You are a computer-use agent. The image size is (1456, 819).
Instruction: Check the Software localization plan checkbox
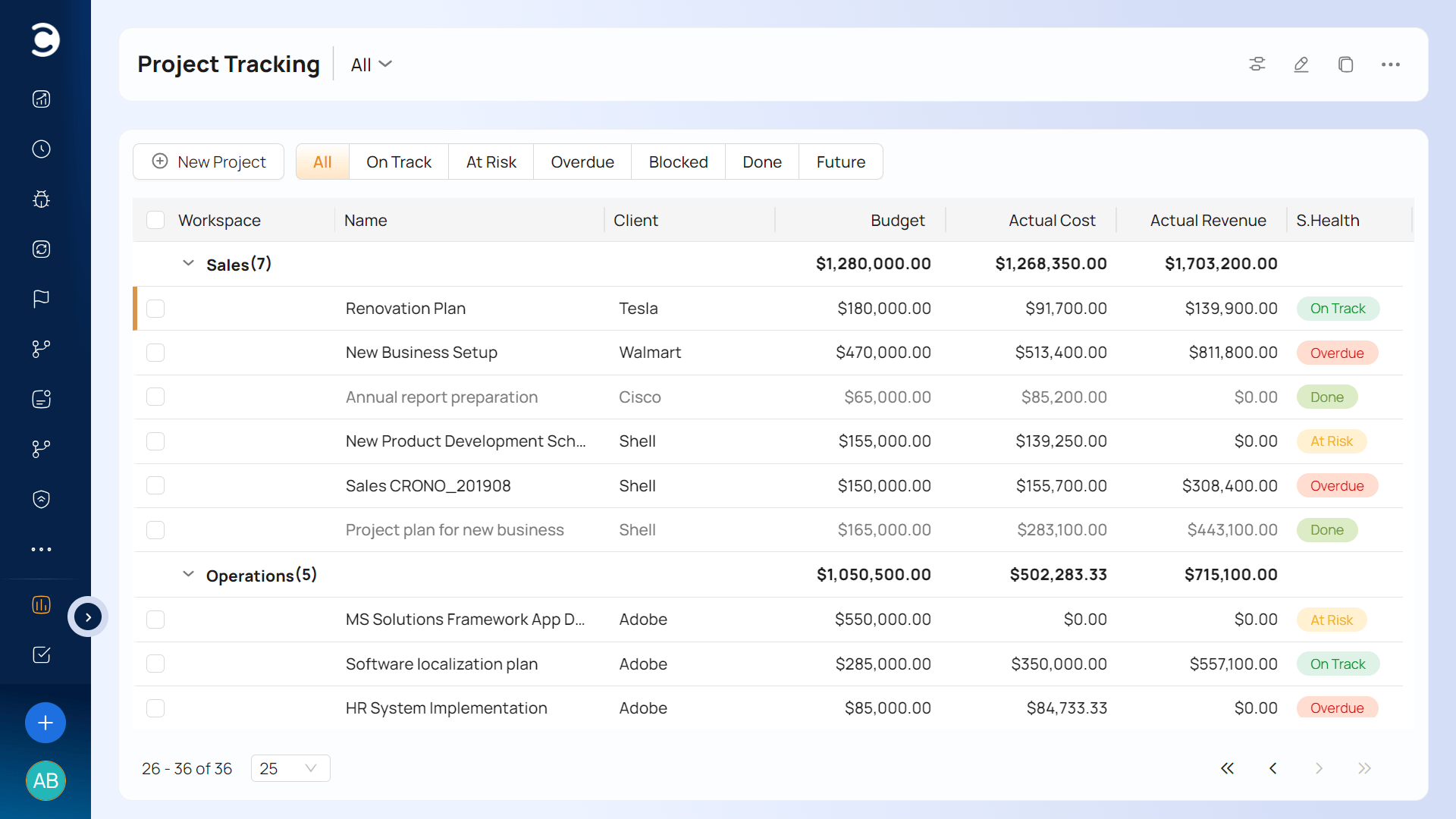(155, 664)
